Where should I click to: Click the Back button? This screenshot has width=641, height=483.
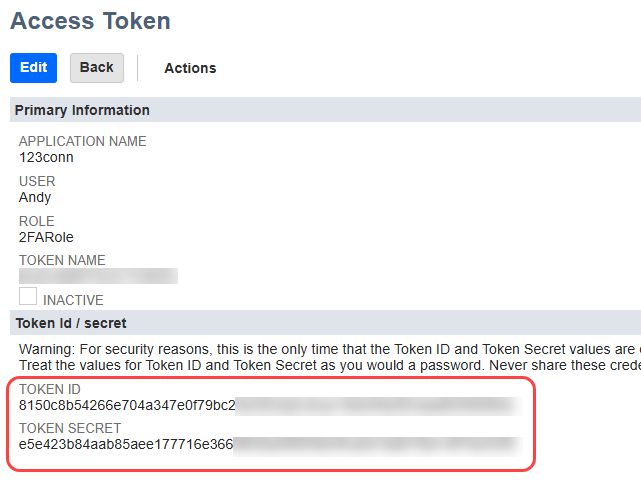pos(97,68)
